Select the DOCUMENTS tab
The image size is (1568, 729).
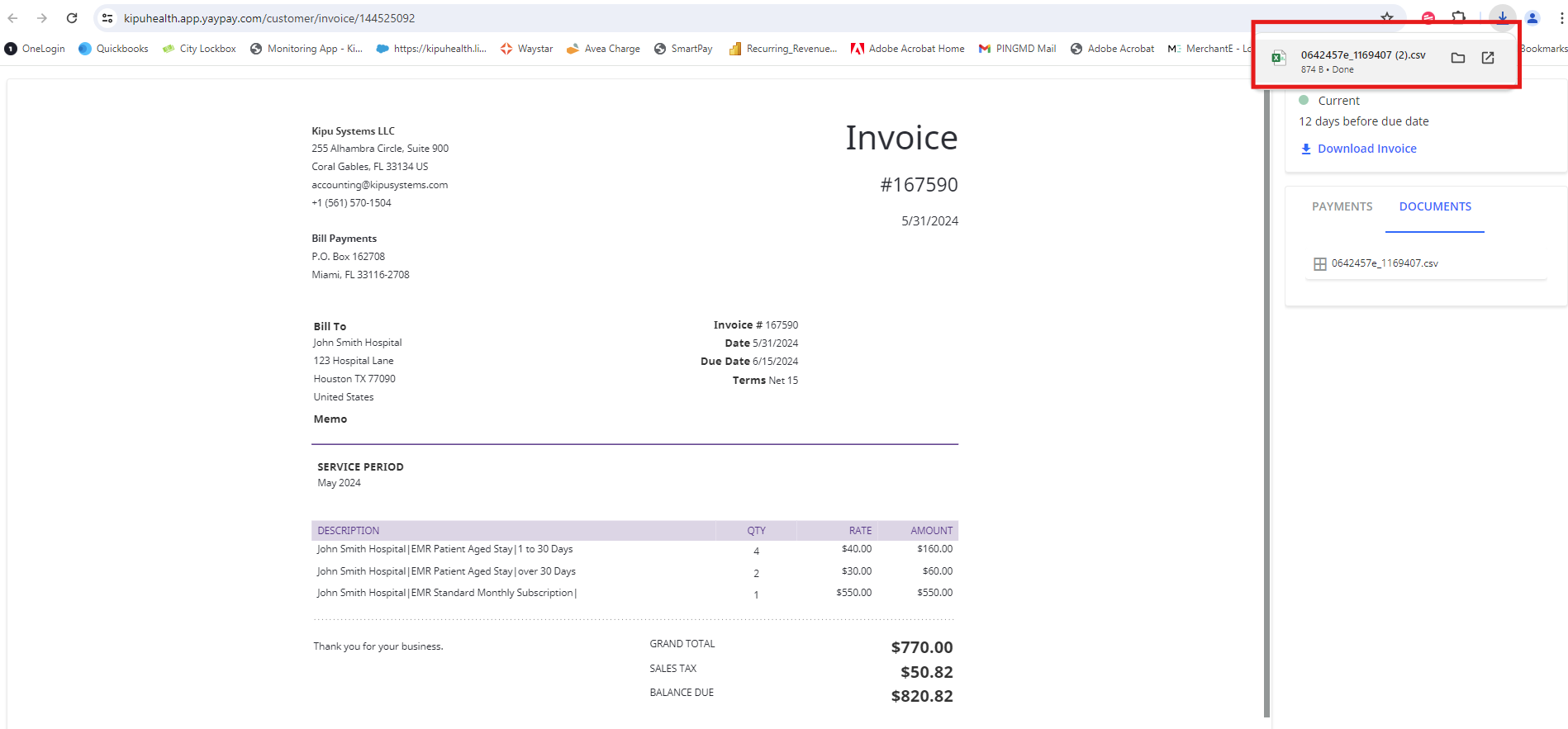[1434, 206]
